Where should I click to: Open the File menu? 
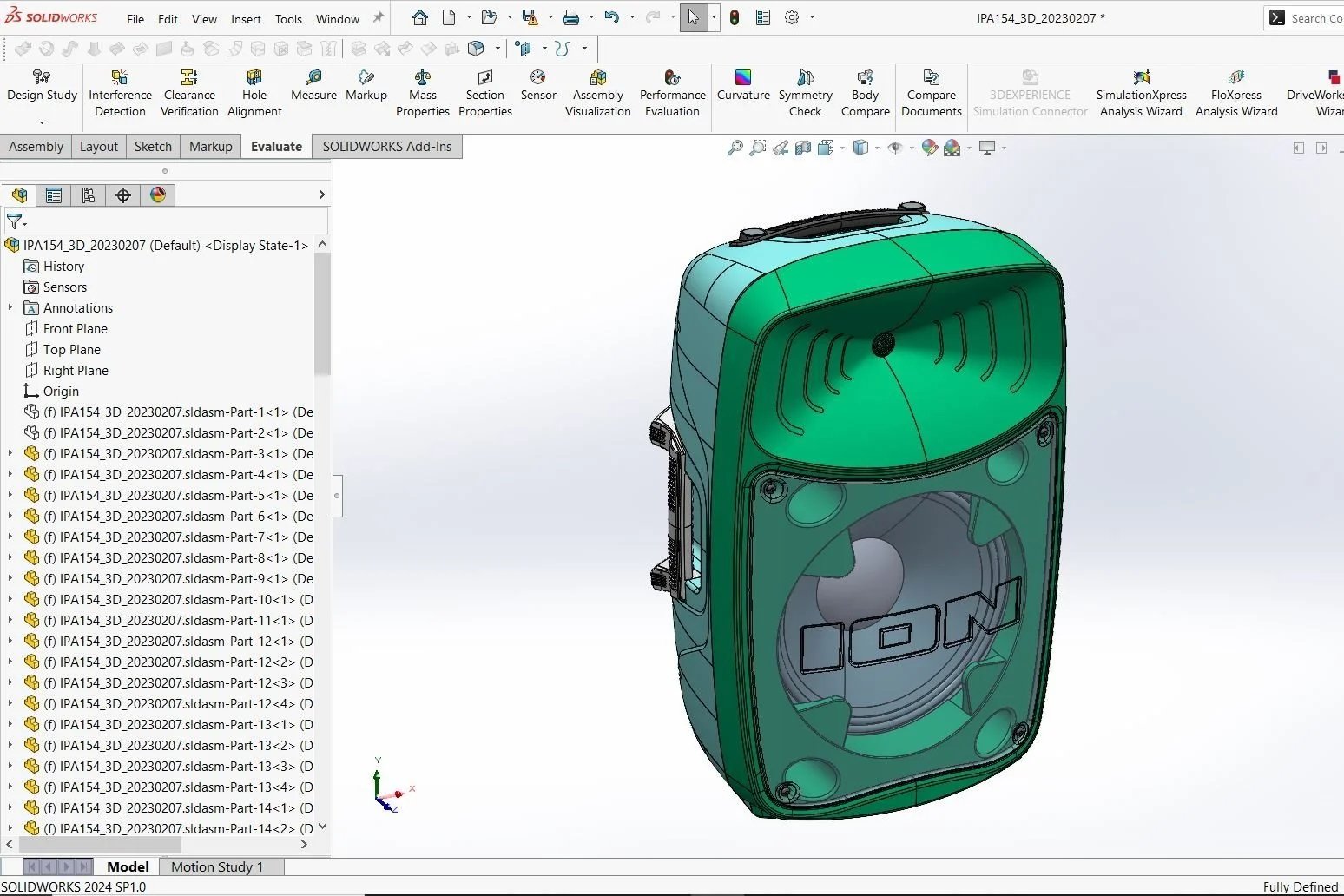click(x=135, y=19)
